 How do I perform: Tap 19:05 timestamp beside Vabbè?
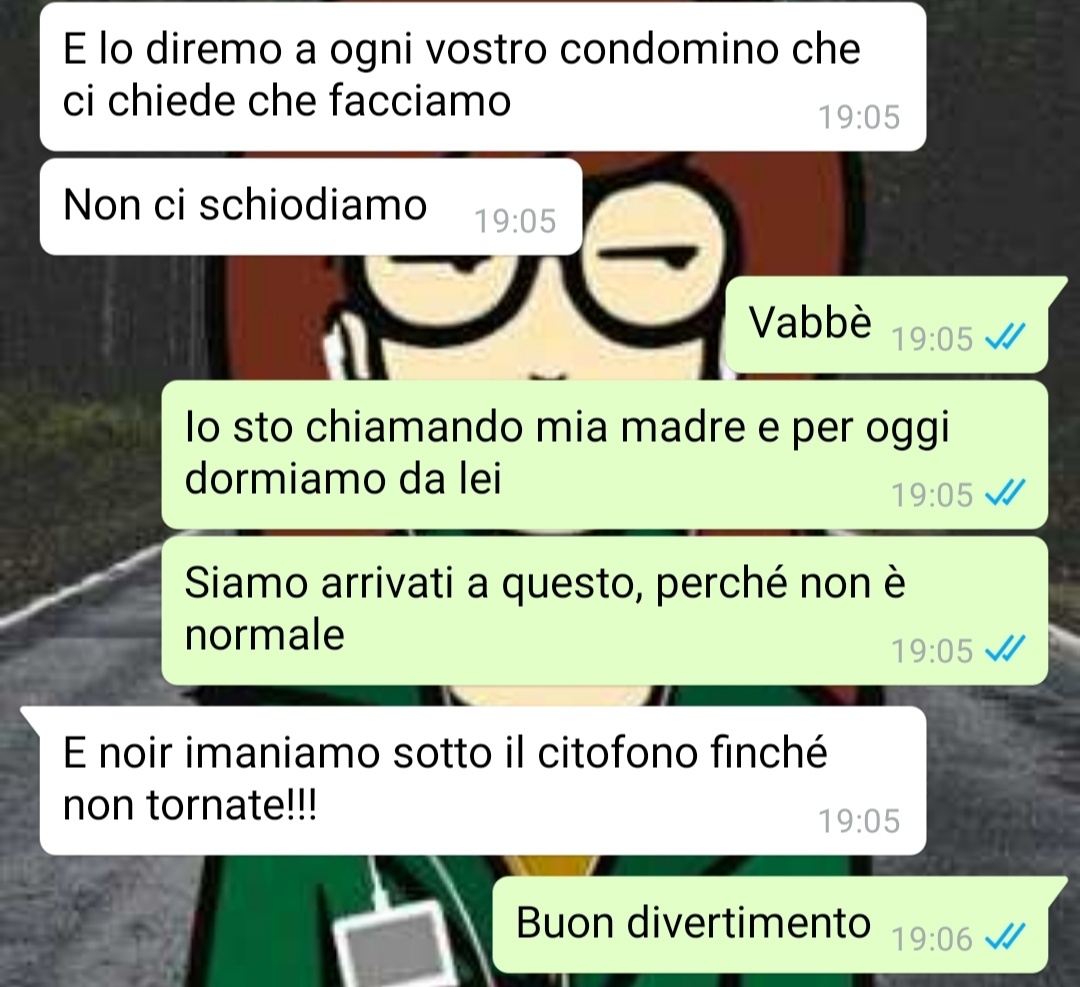[x=932, y=339]
